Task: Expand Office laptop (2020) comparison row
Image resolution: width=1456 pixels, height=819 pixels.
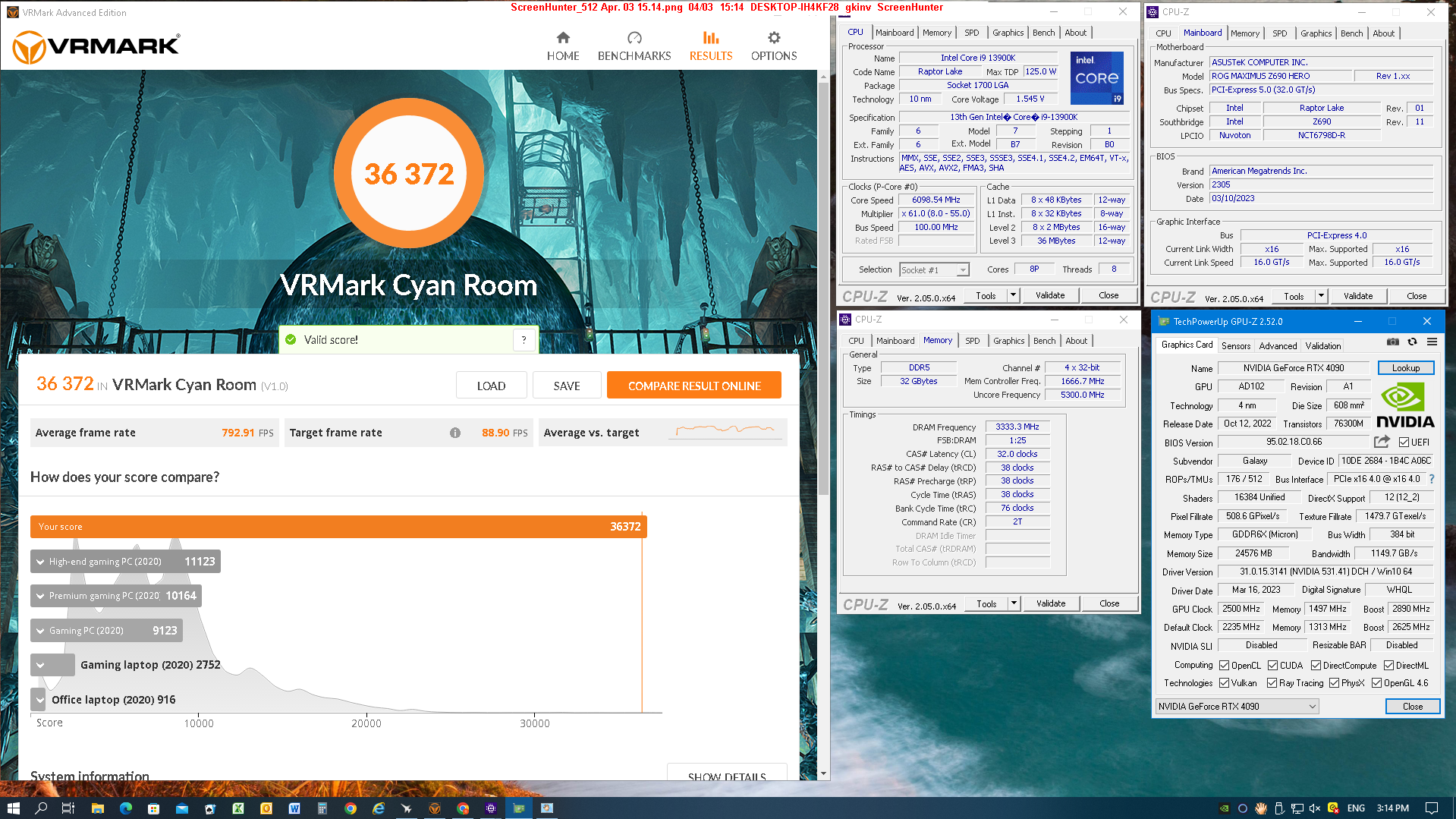Action: point(39,699)
